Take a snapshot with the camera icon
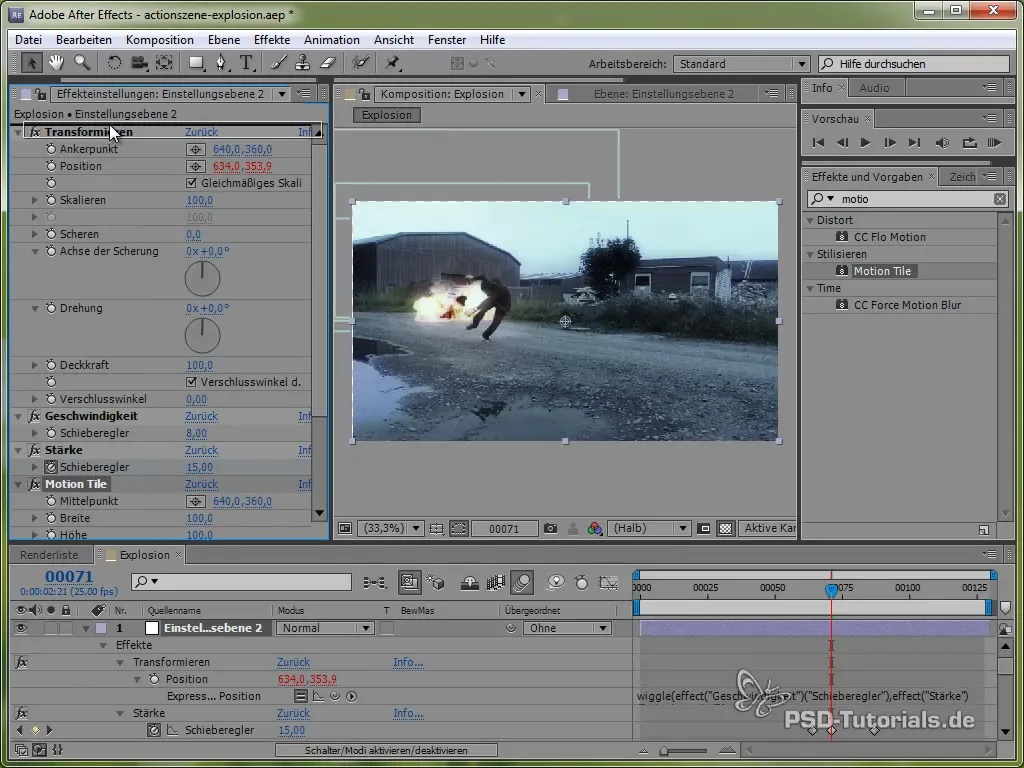Viewport: 1024px width, 768px height. 551,528
